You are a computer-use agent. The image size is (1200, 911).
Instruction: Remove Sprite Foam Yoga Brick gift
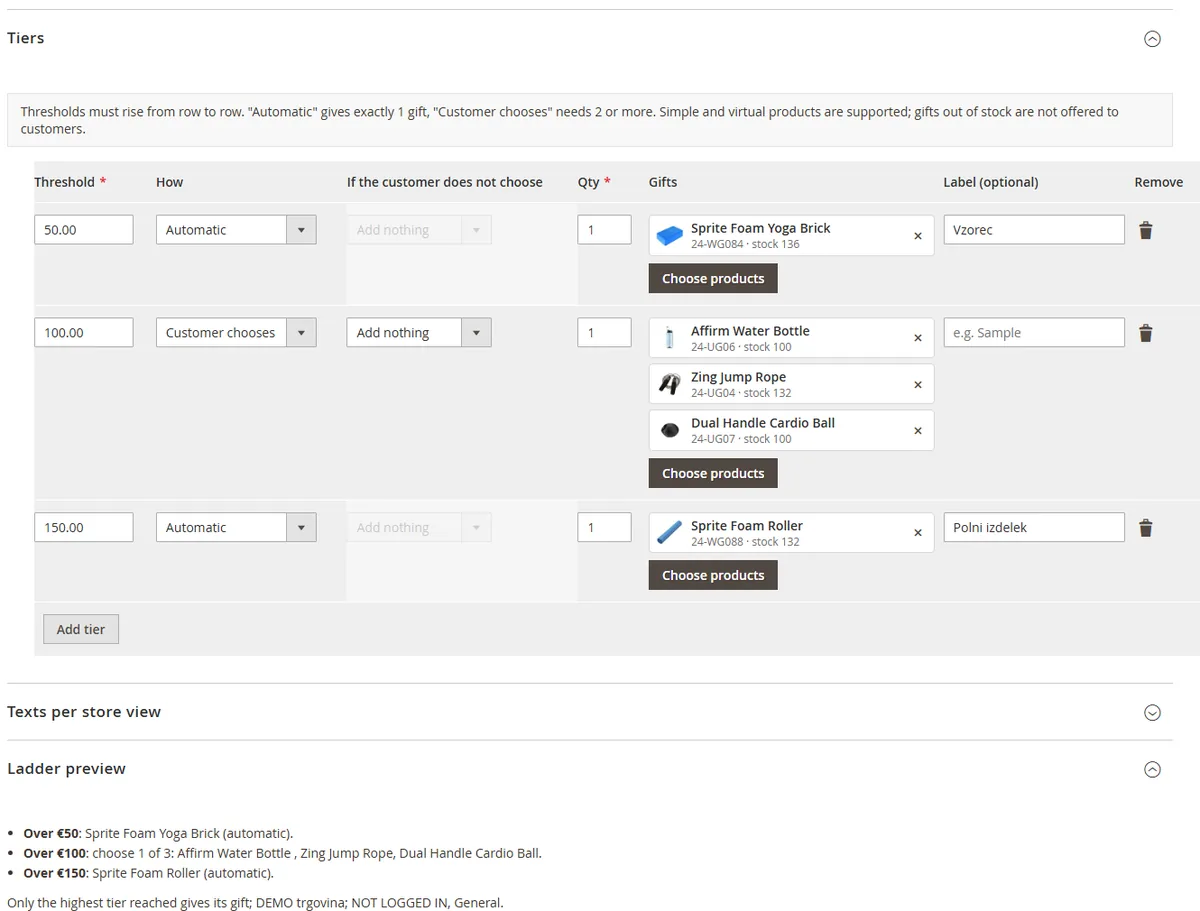pyautogui.click(x=918, y=236)
